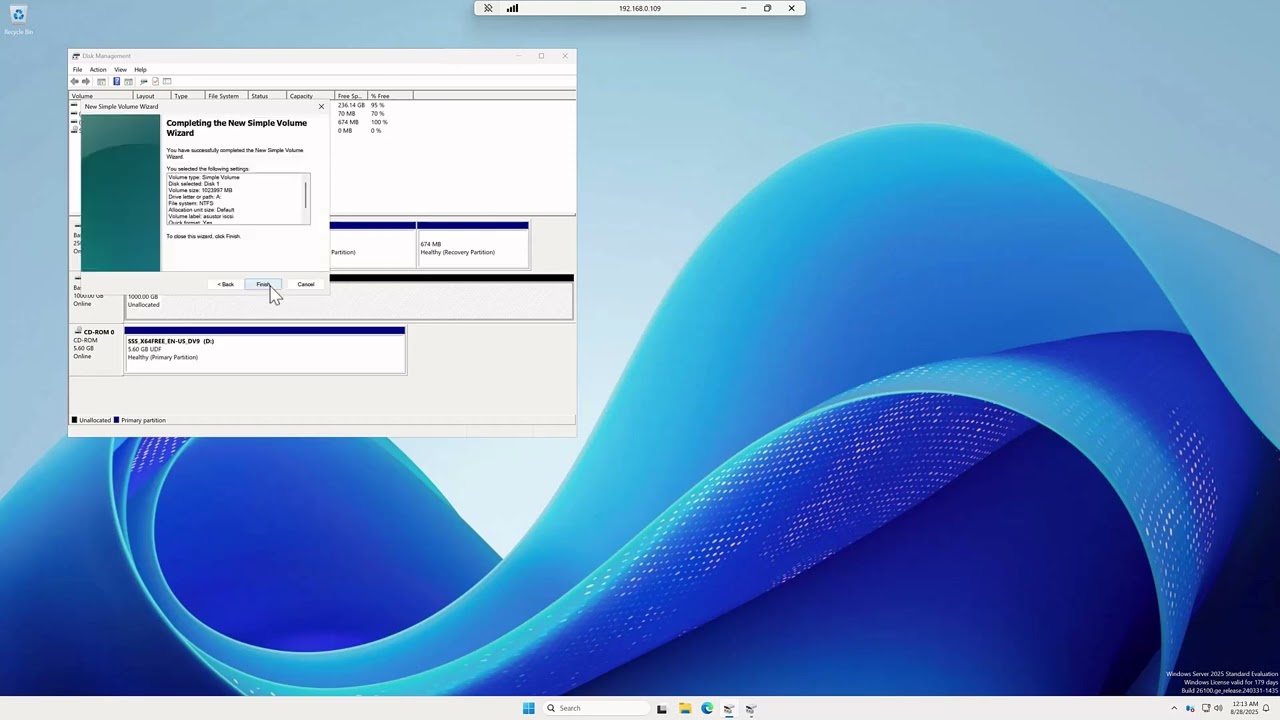
Task: Minimize the 192.168.0.109 remote session bar
Action: tap(743, 8)
